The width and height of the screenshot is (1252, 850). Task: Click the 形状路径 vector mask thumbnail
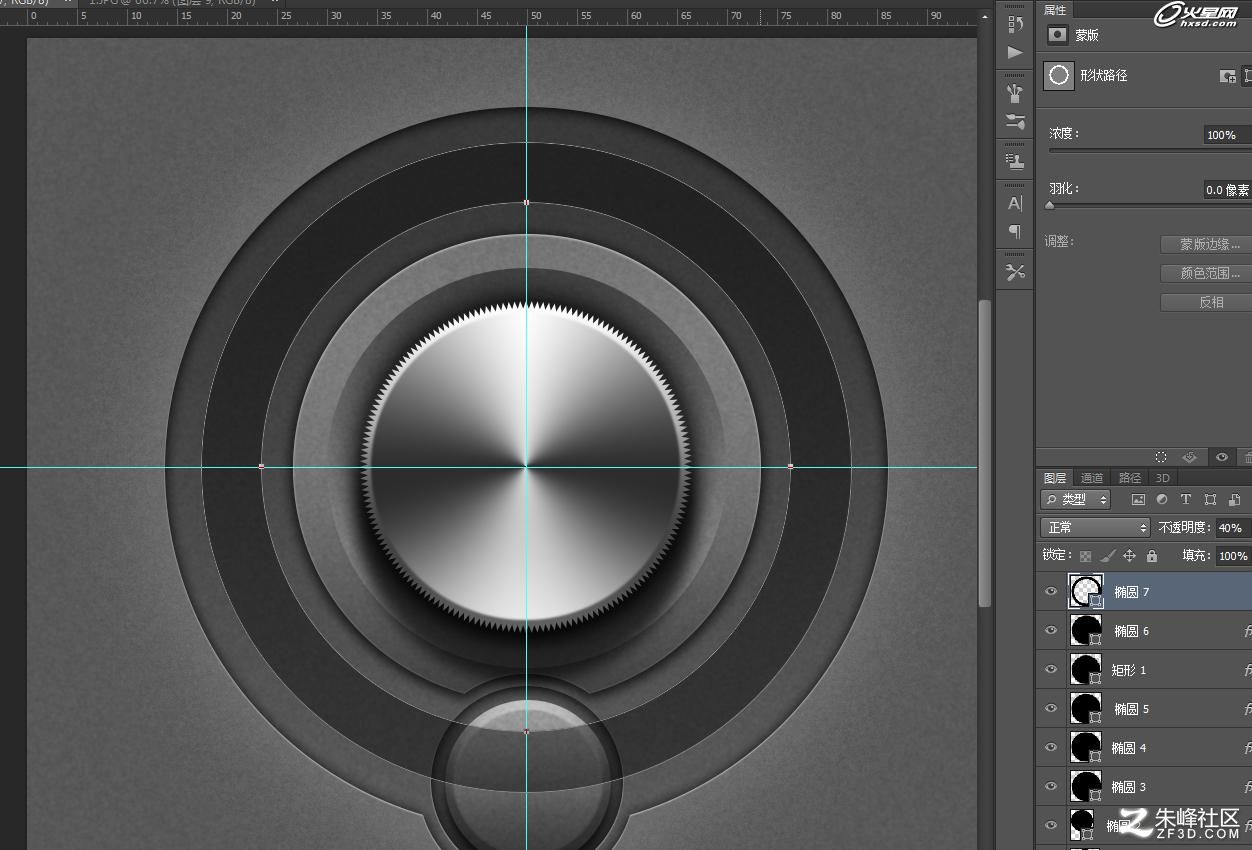click(x=1059, y=76)
